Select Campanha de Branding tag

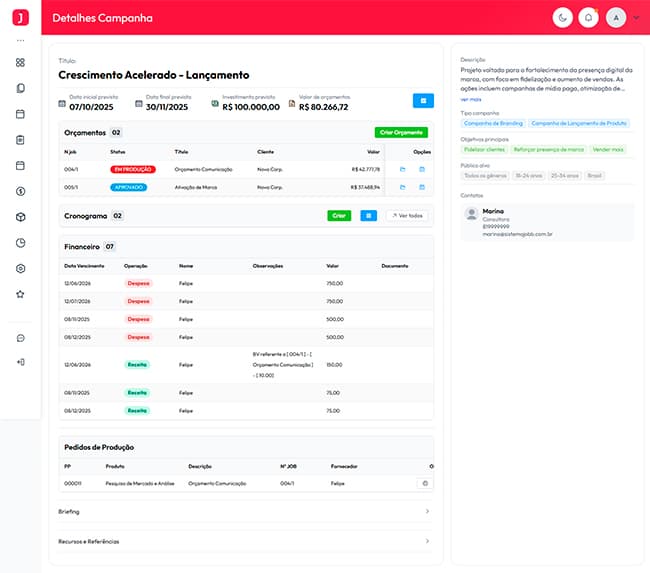point(493,123)
